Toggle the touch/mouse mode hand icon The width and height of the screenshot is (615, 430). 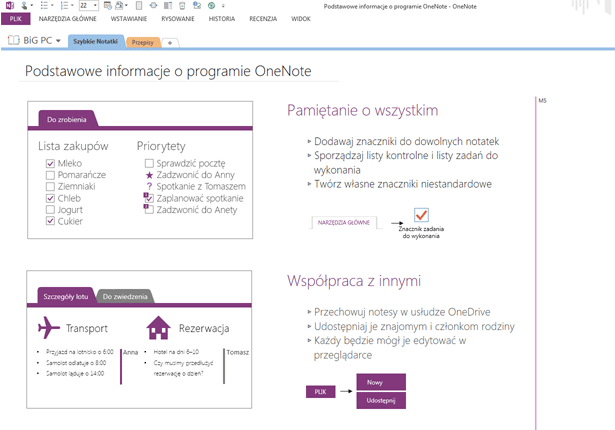(24, 5)
